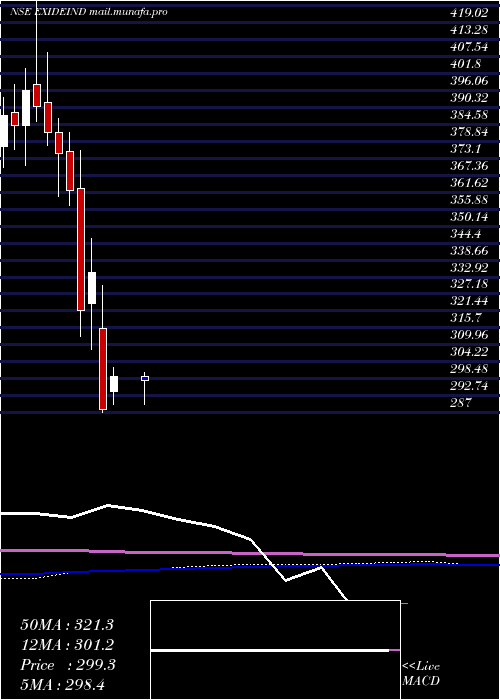Image resolution: width=500 pixels, height=700 pixels.
Task: Click the 5MA : 298.4 readout
Action: 63,685
